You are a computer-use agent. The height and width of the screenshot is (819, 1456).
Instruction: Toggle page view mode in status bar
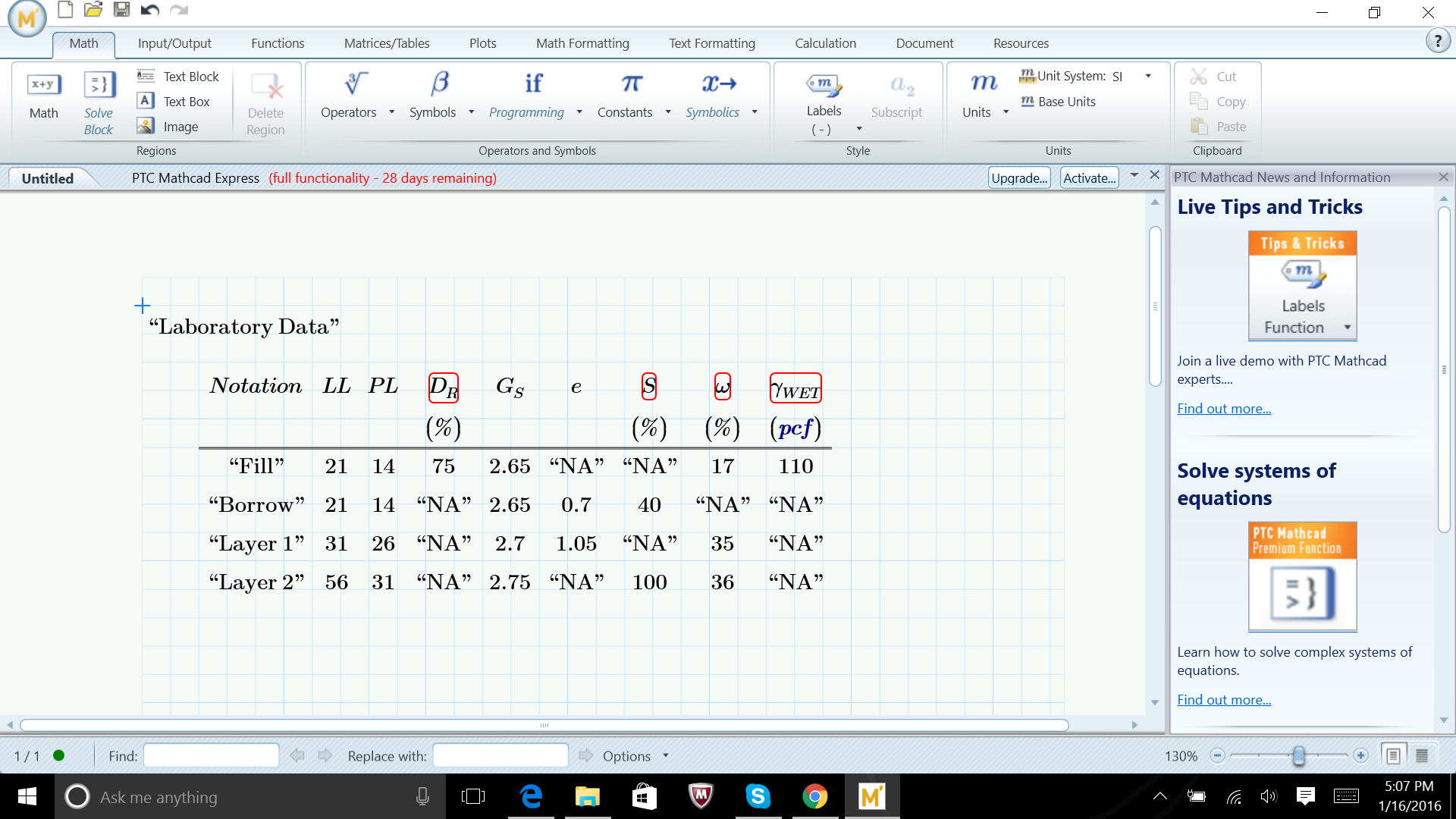point(1393,755)
